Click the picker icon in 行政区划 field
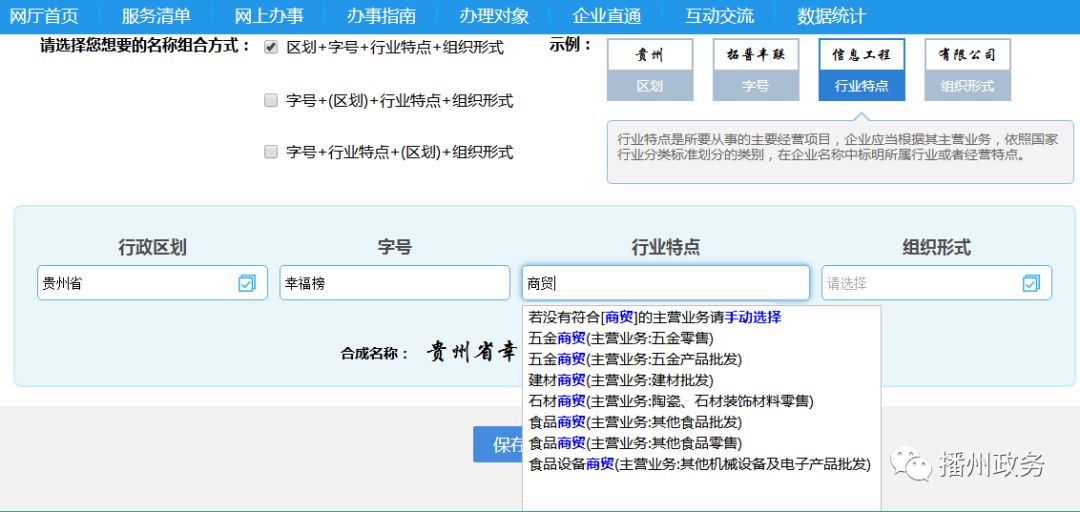Image resolution: width=1080 pixels, height=512 pixels. point(247,284)
